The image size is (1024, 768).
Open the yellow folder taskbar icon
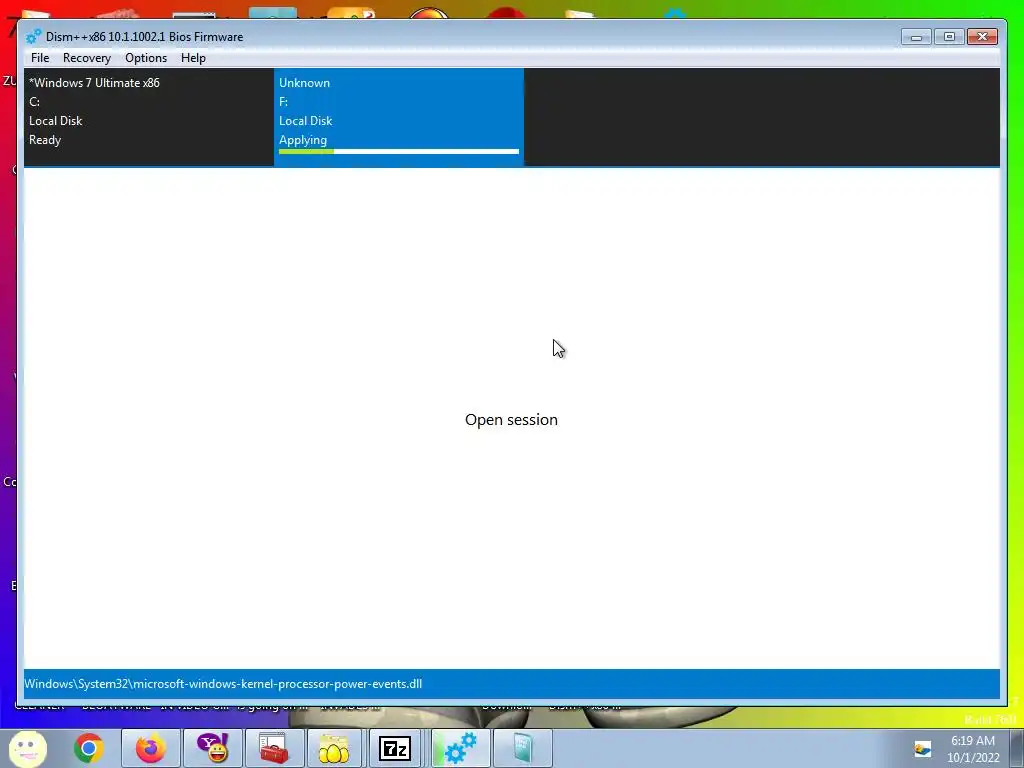pos(334,748)
